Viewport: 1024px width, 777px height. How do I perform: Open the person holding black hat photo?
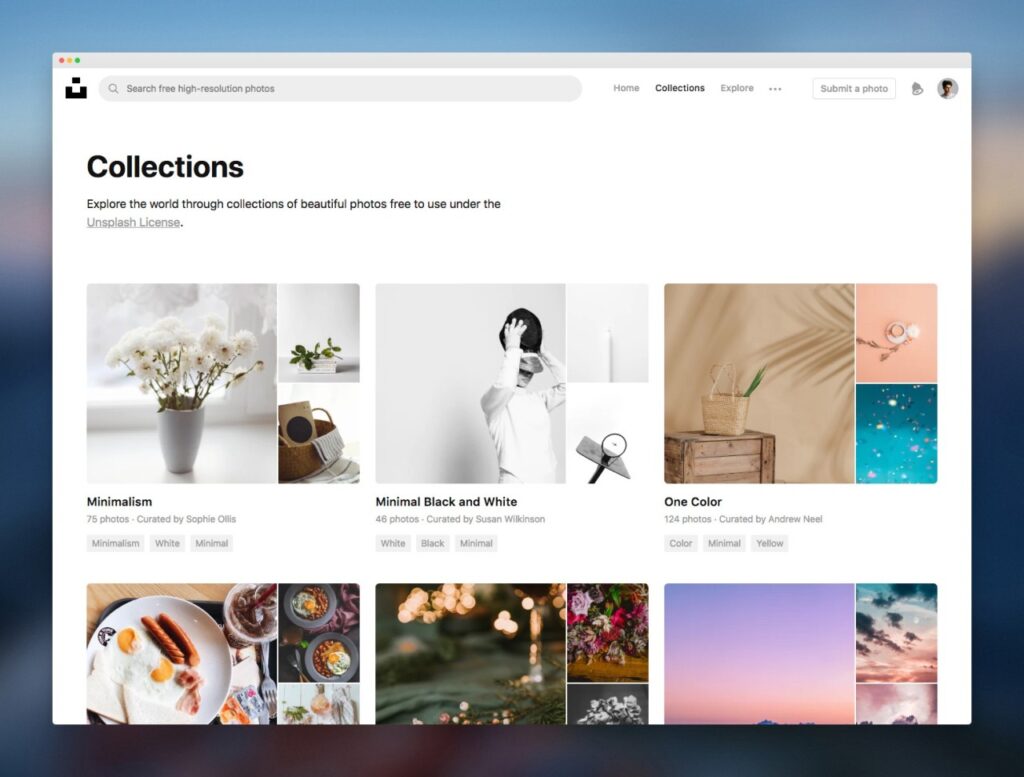470,383
